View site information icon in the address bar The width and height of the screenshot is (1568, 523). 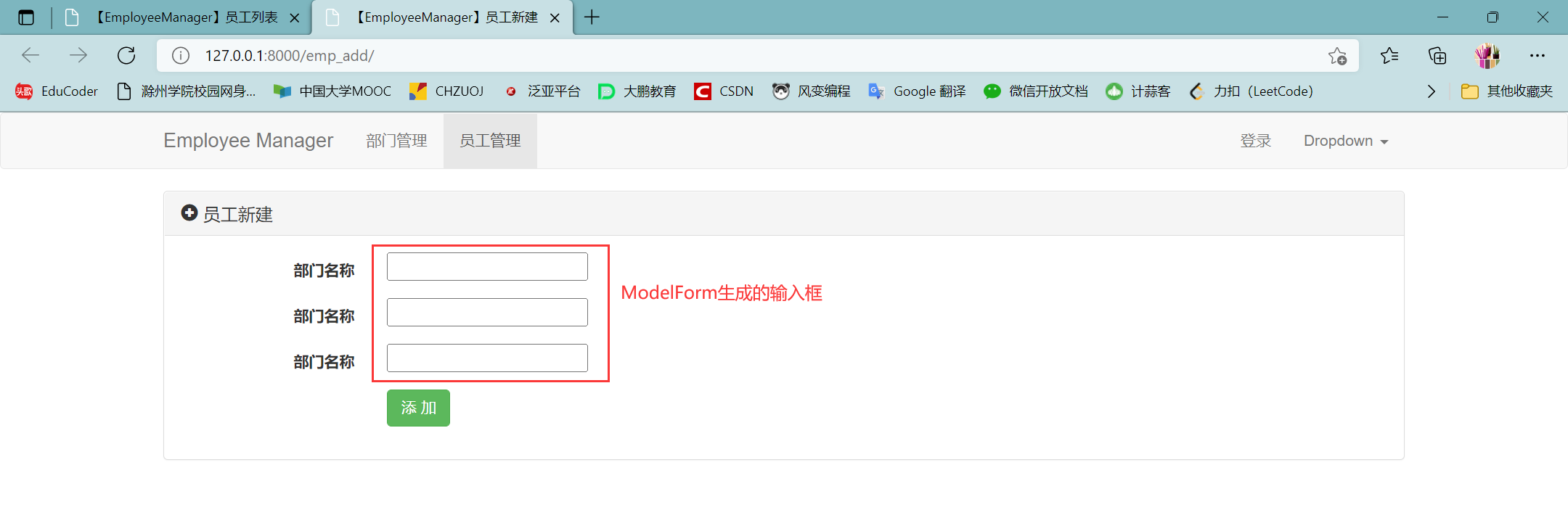[x=181, y=56]
